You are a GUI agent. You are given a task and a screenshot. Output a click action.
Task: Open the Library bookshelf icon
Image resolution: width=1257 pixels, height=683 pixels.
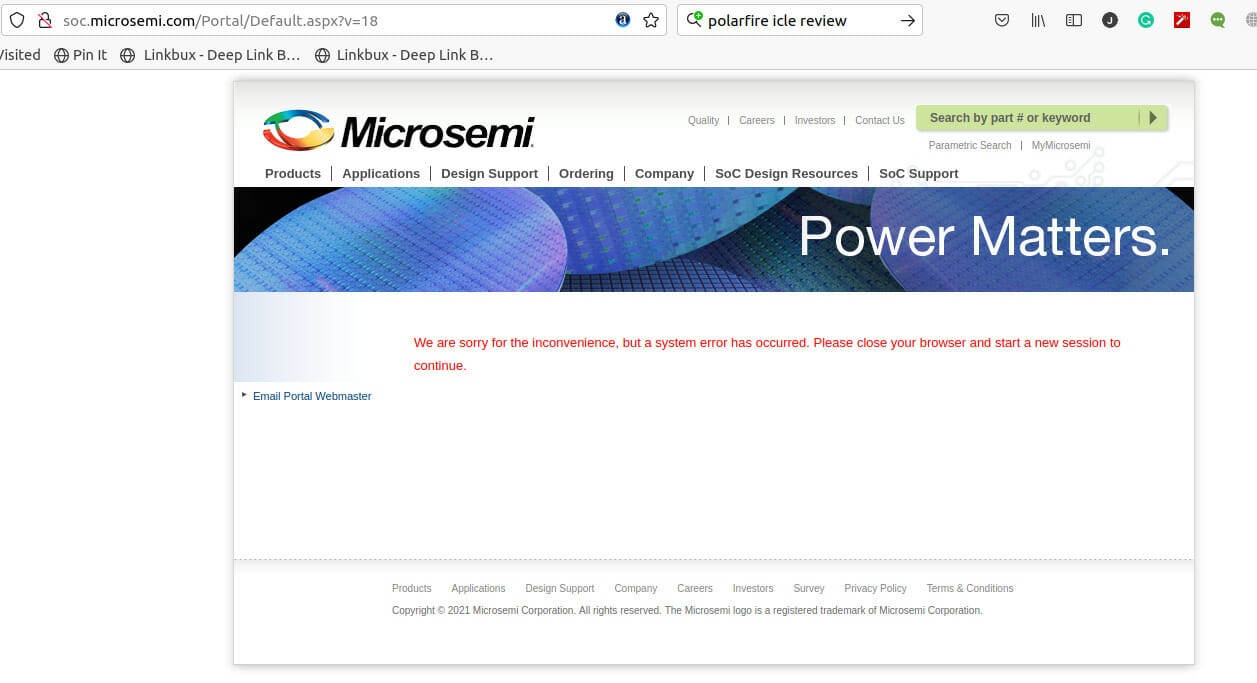point(1038,20)
